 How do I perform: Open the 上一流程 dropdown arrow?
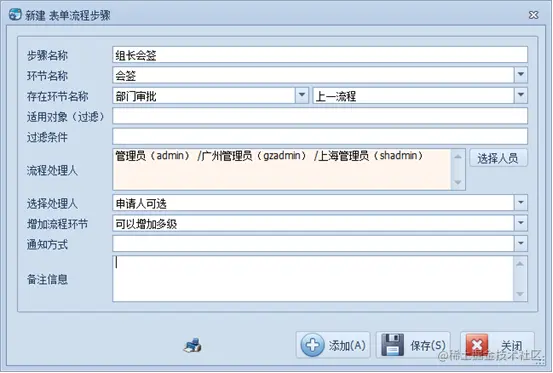pyautogui.click(x=521, y=95)
